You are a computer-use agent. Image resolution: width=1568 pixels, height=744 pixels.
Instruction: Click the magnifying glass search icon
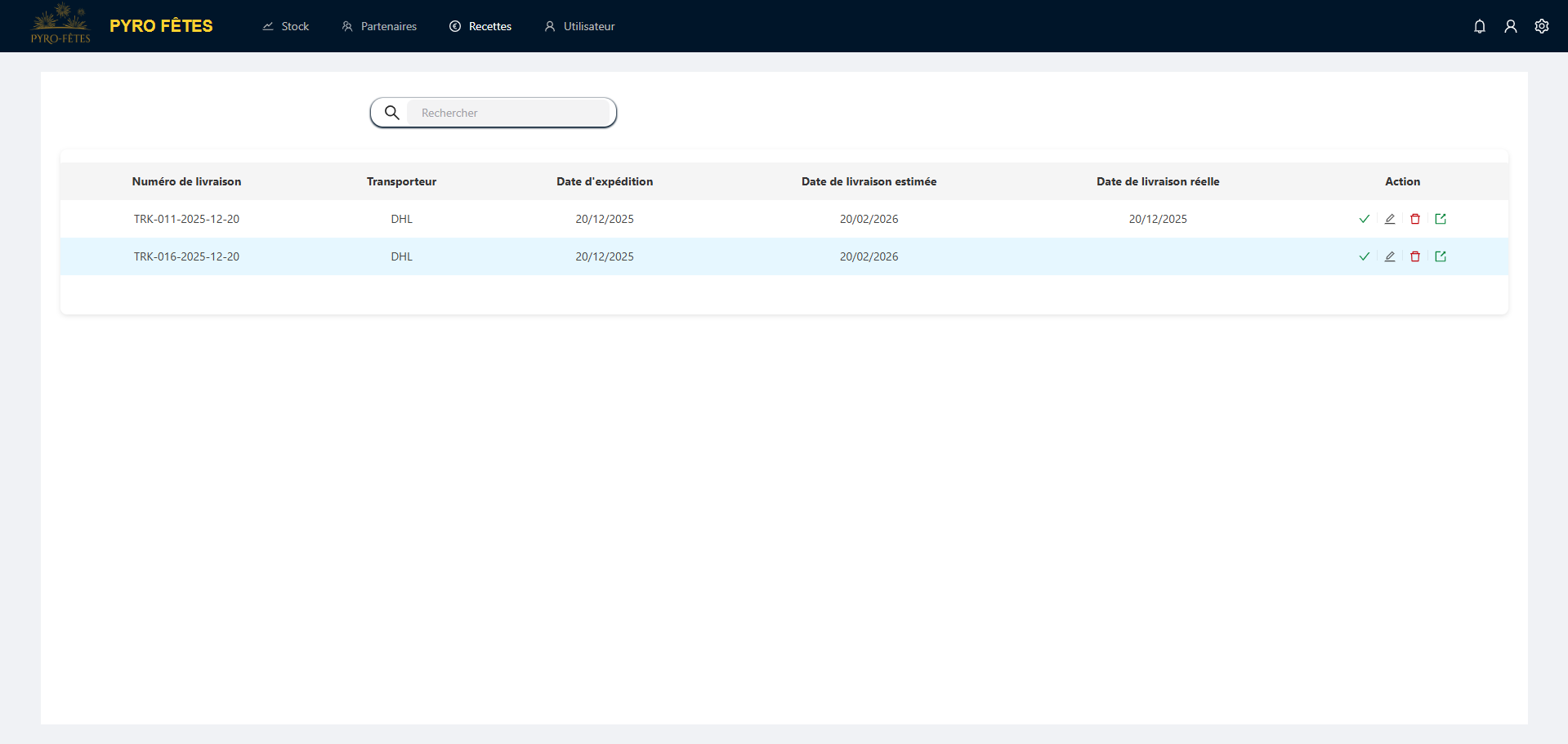392,113
